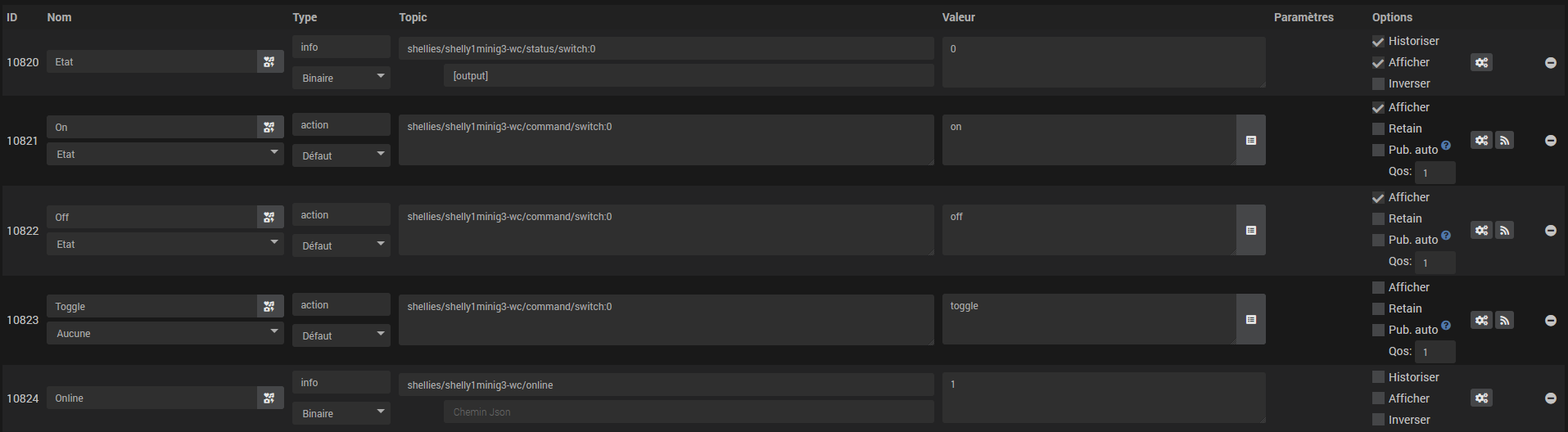Image resolution: width=1568 pixels, height=432 pixels.
Task: Click the Options column header
Action: [1392, 17]
